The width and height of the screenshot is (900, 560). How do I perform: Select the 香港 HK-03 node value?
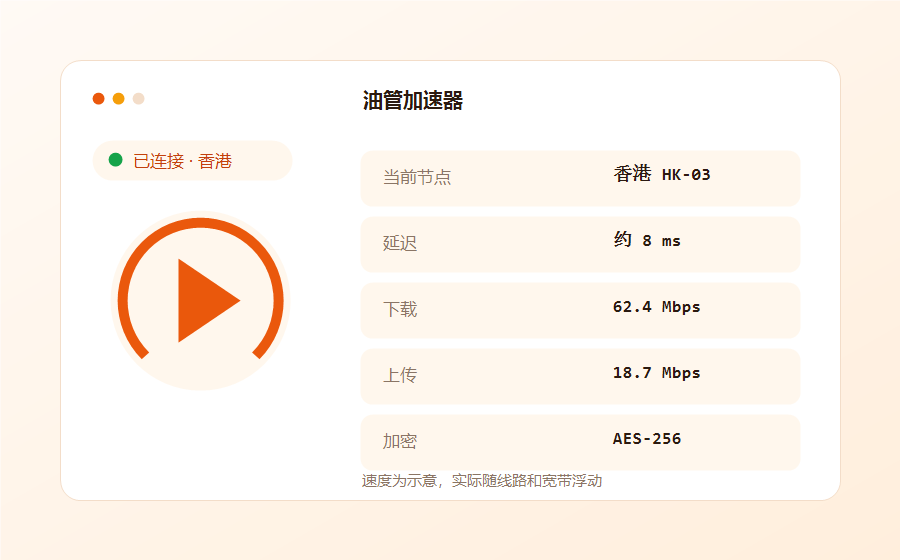(x=662, y=174)
